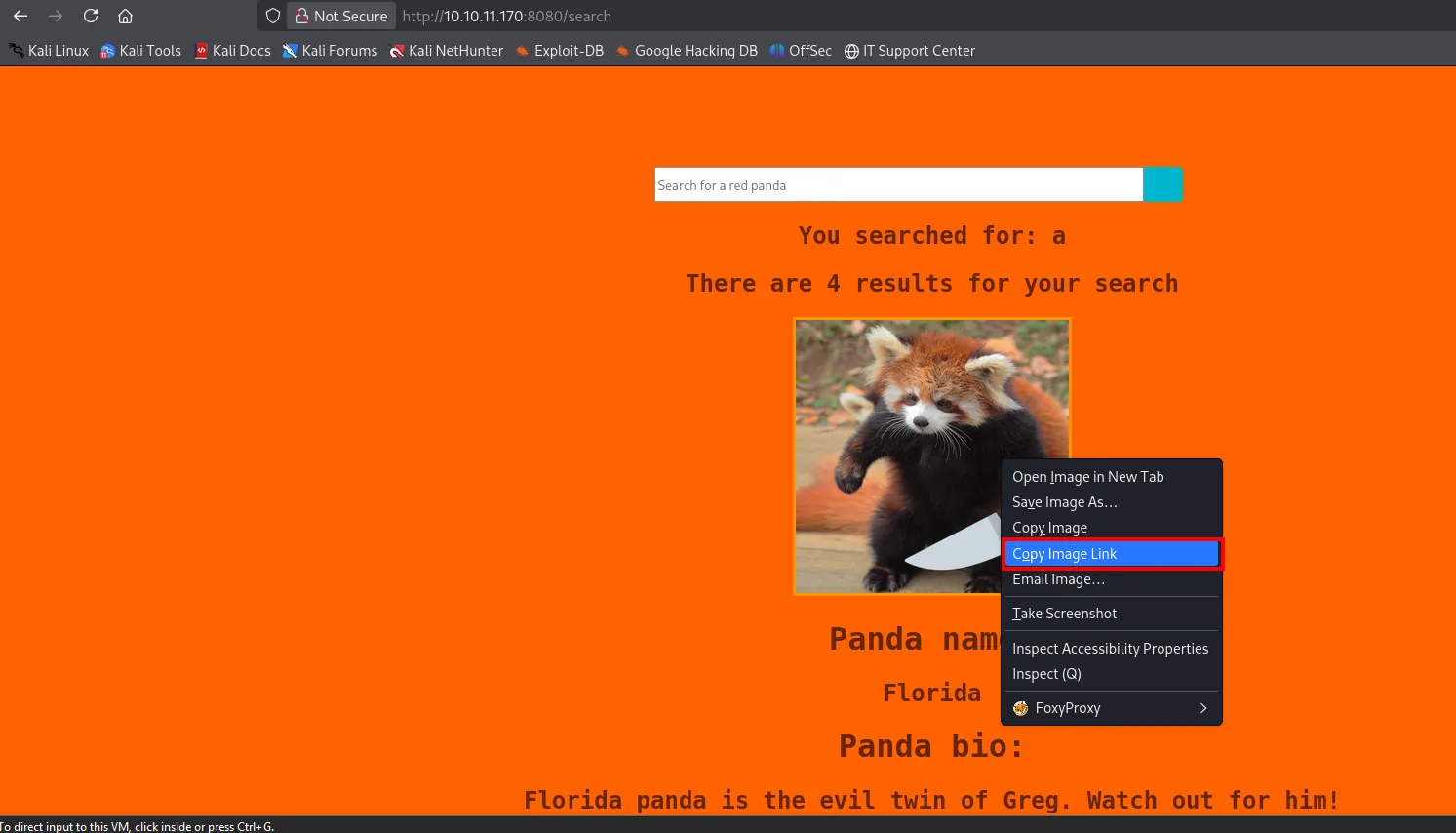Open the Exploit-DB bookmark
The width and height of the screenshot is (1456, 833).
(560, 51)
